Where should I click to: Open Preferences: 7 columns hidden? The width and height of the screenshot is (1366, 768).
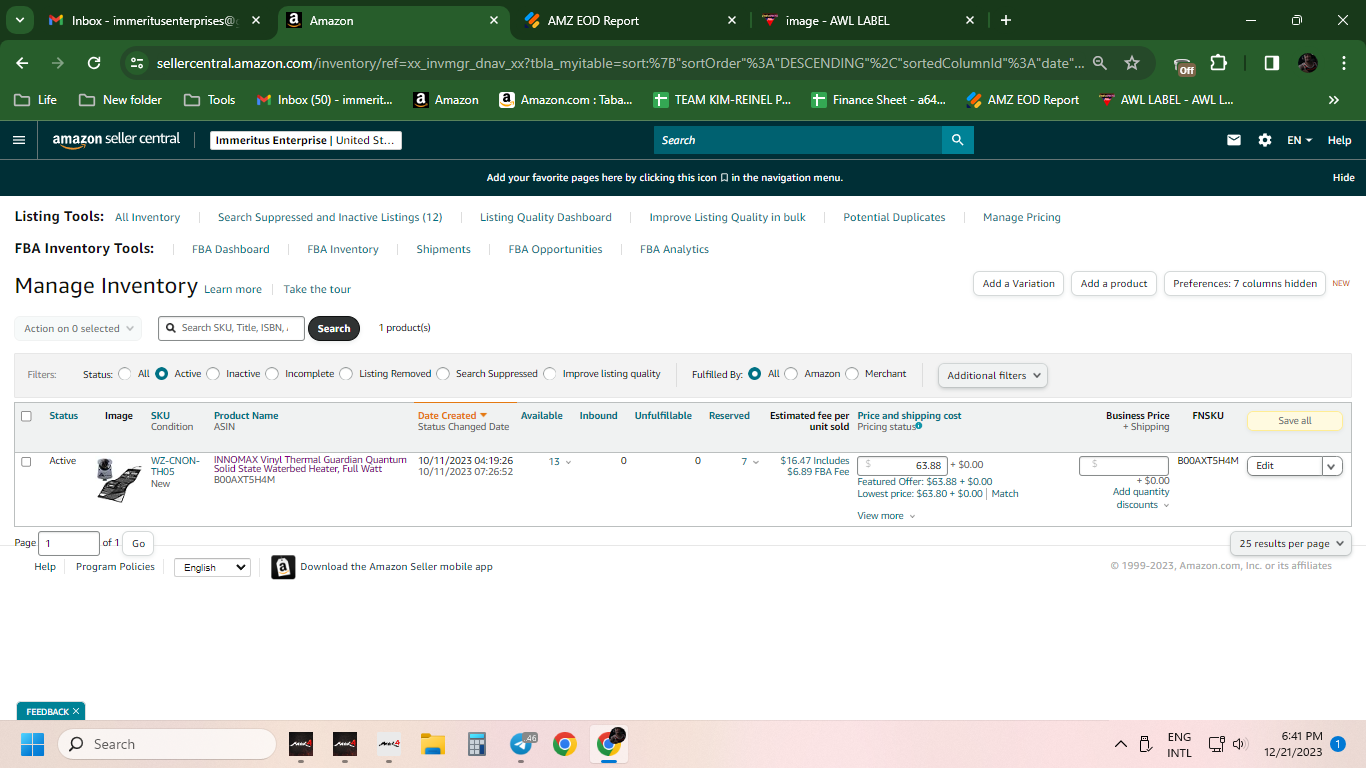point(1245,284)
